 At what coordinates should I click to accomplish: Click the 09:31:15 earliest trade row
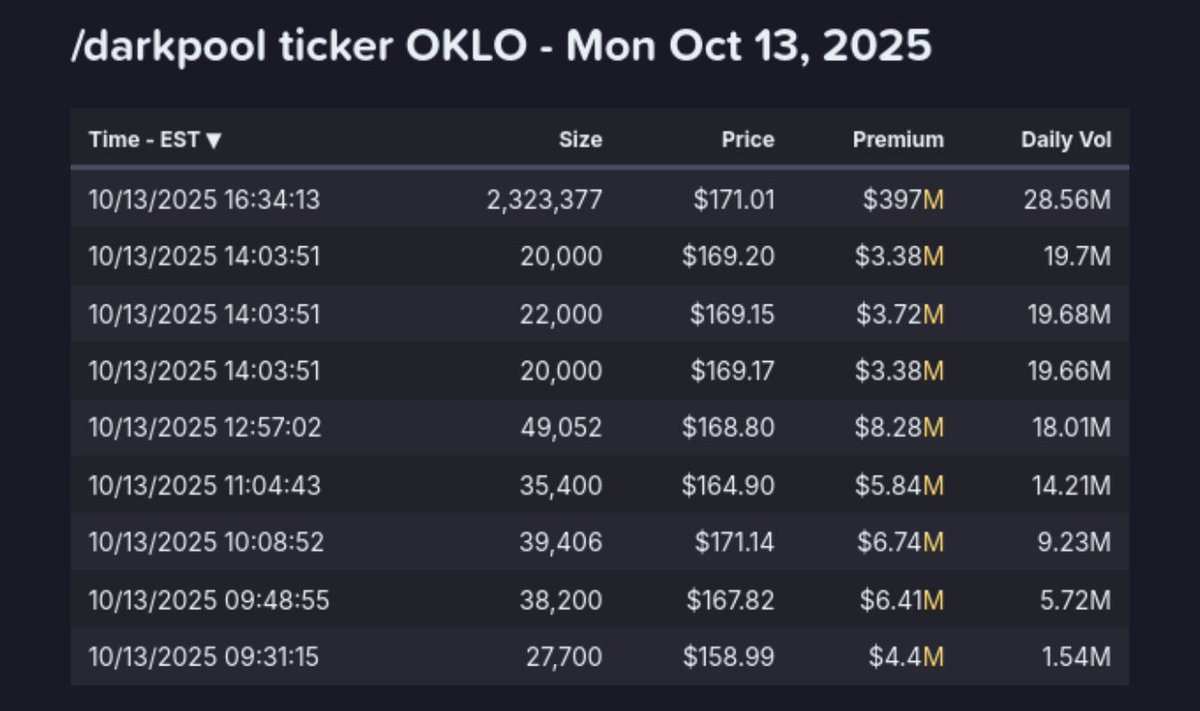tap(204, 657)
